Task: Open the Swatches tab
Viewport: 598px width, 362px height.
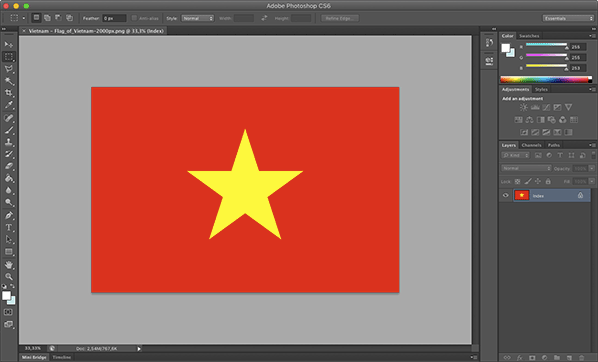Action: [x=529, y=36]
